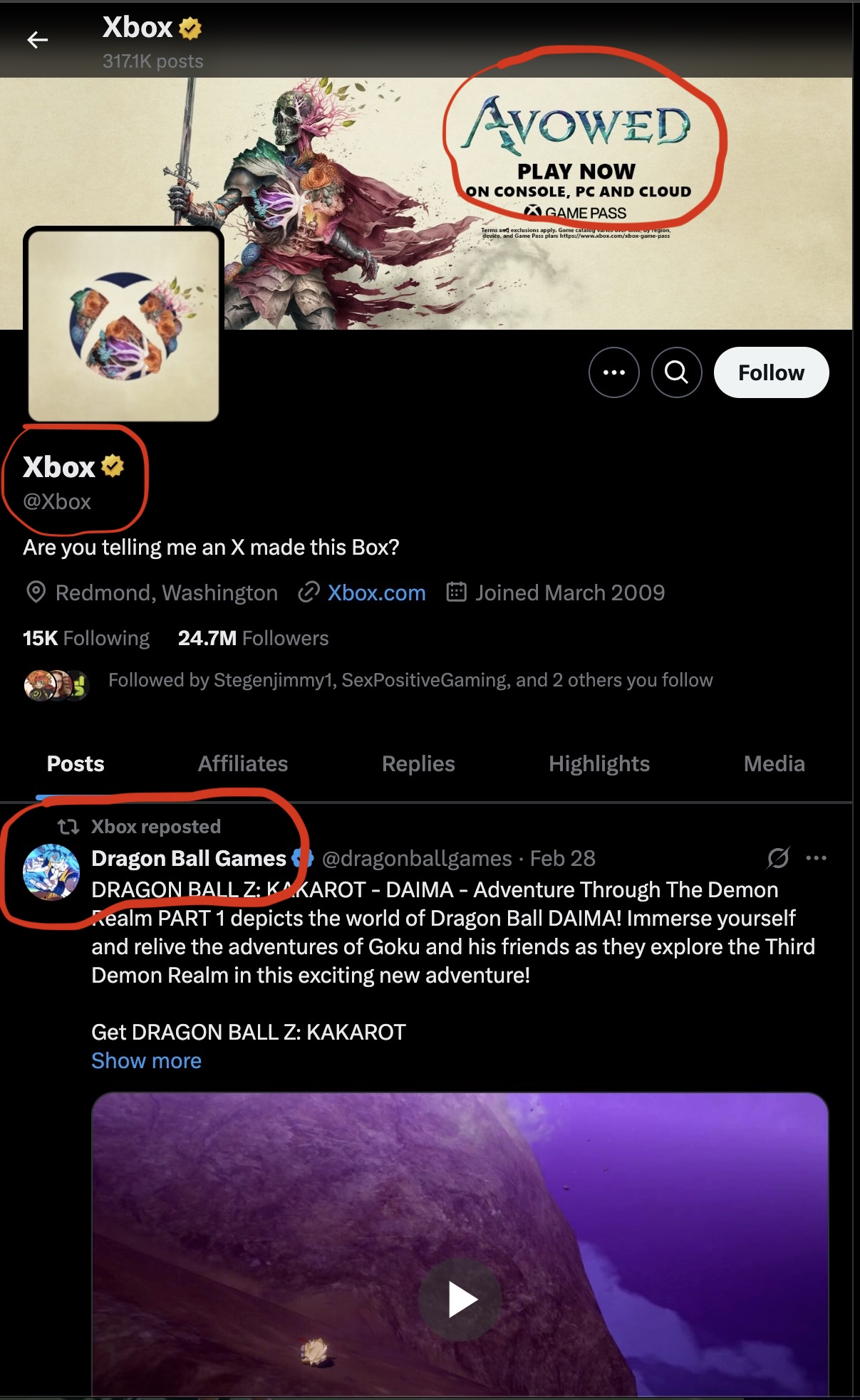Click the 15K Following link
Screen dimensions: 860x1400
(85, 637)
